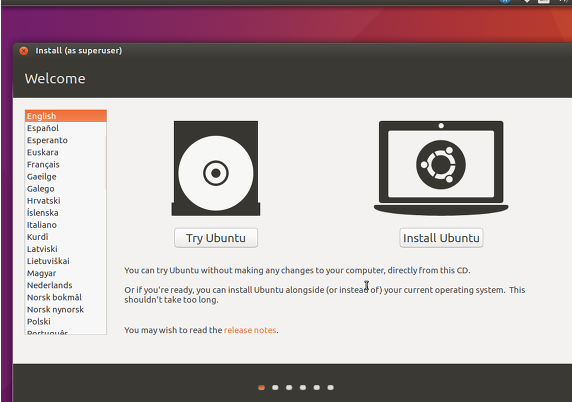Pick Hrvatski in the language list

pos(66,201)
